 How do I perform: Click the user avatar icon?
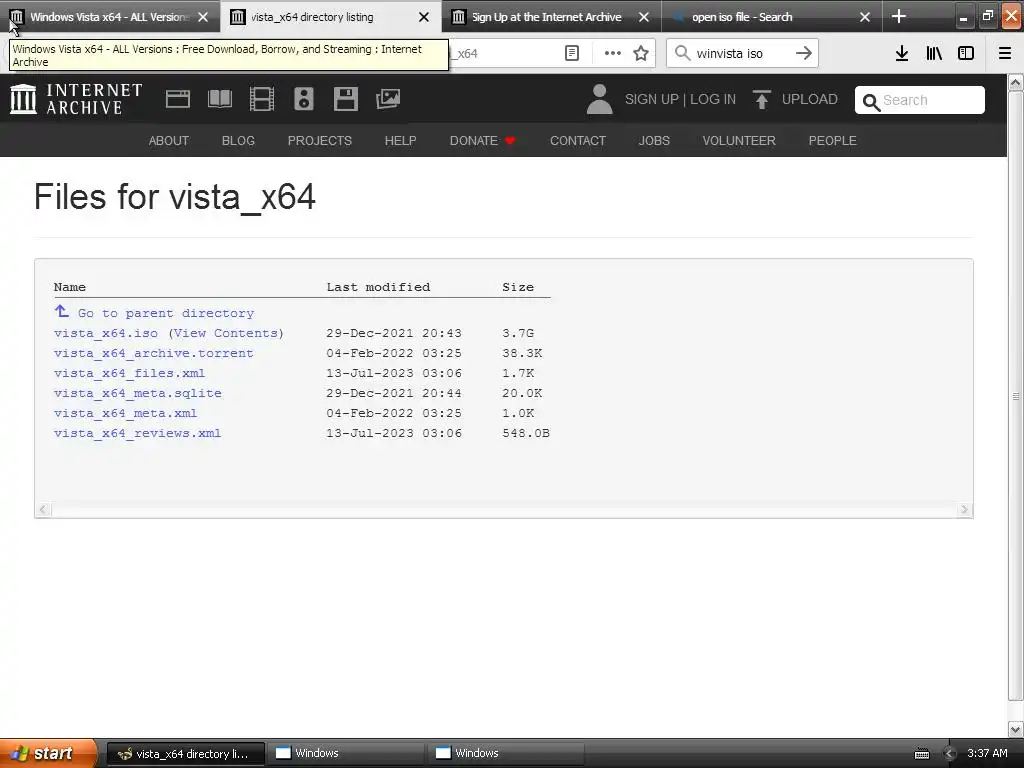(x=600, y=99)
